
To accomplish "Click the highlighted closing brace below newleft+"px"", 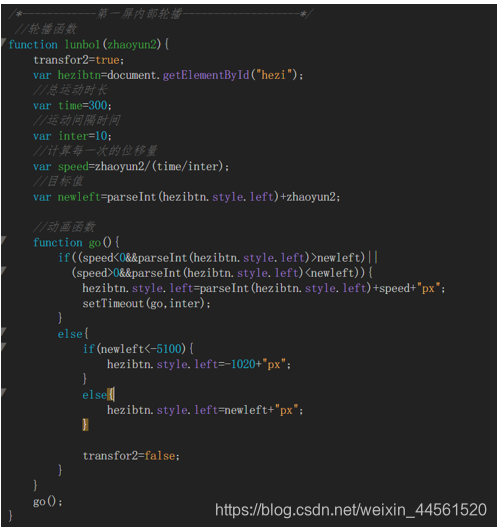I will 85,425.
